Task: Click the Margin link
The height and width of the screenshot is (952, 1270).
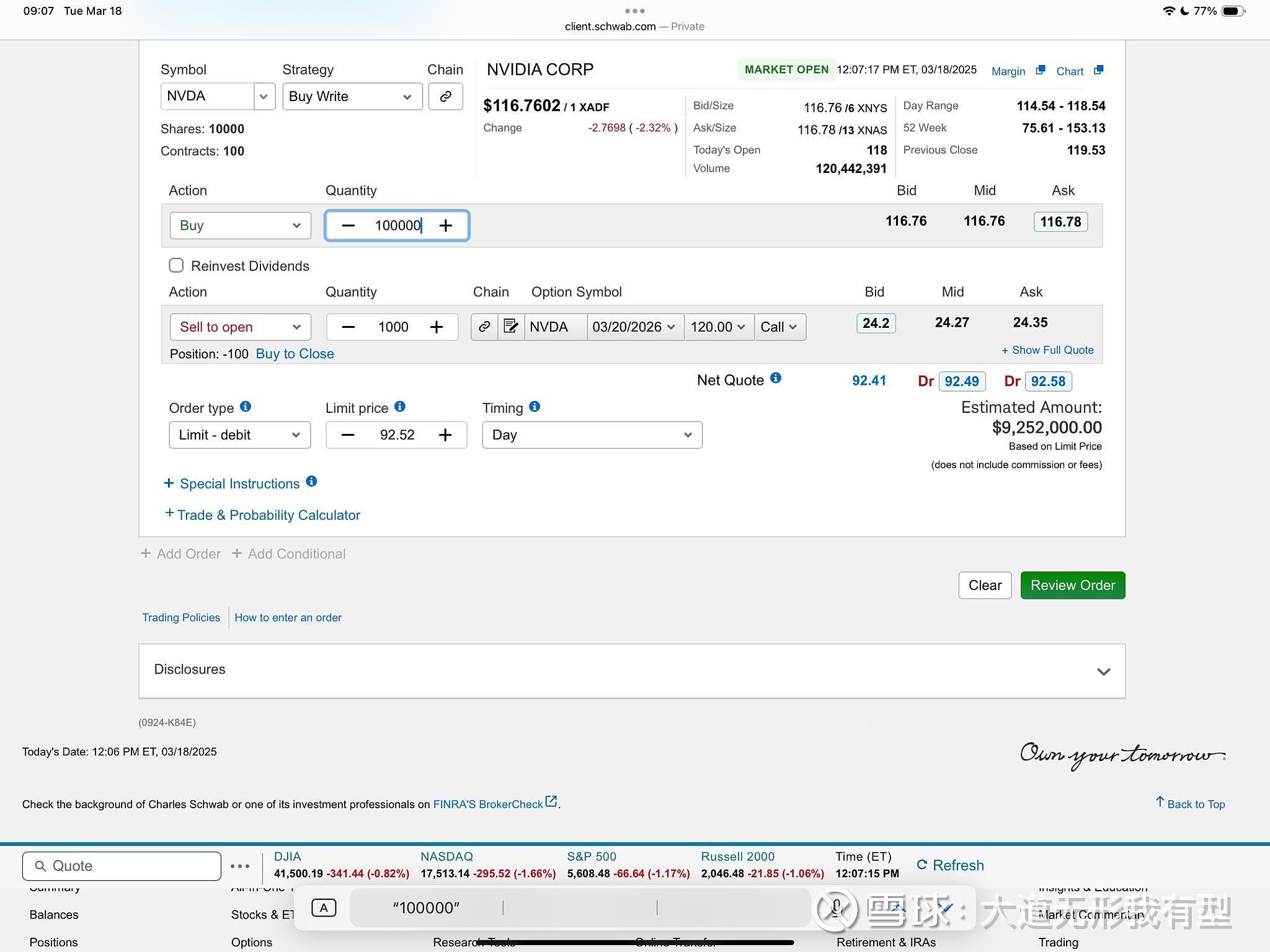Action: coord(1008,71)
